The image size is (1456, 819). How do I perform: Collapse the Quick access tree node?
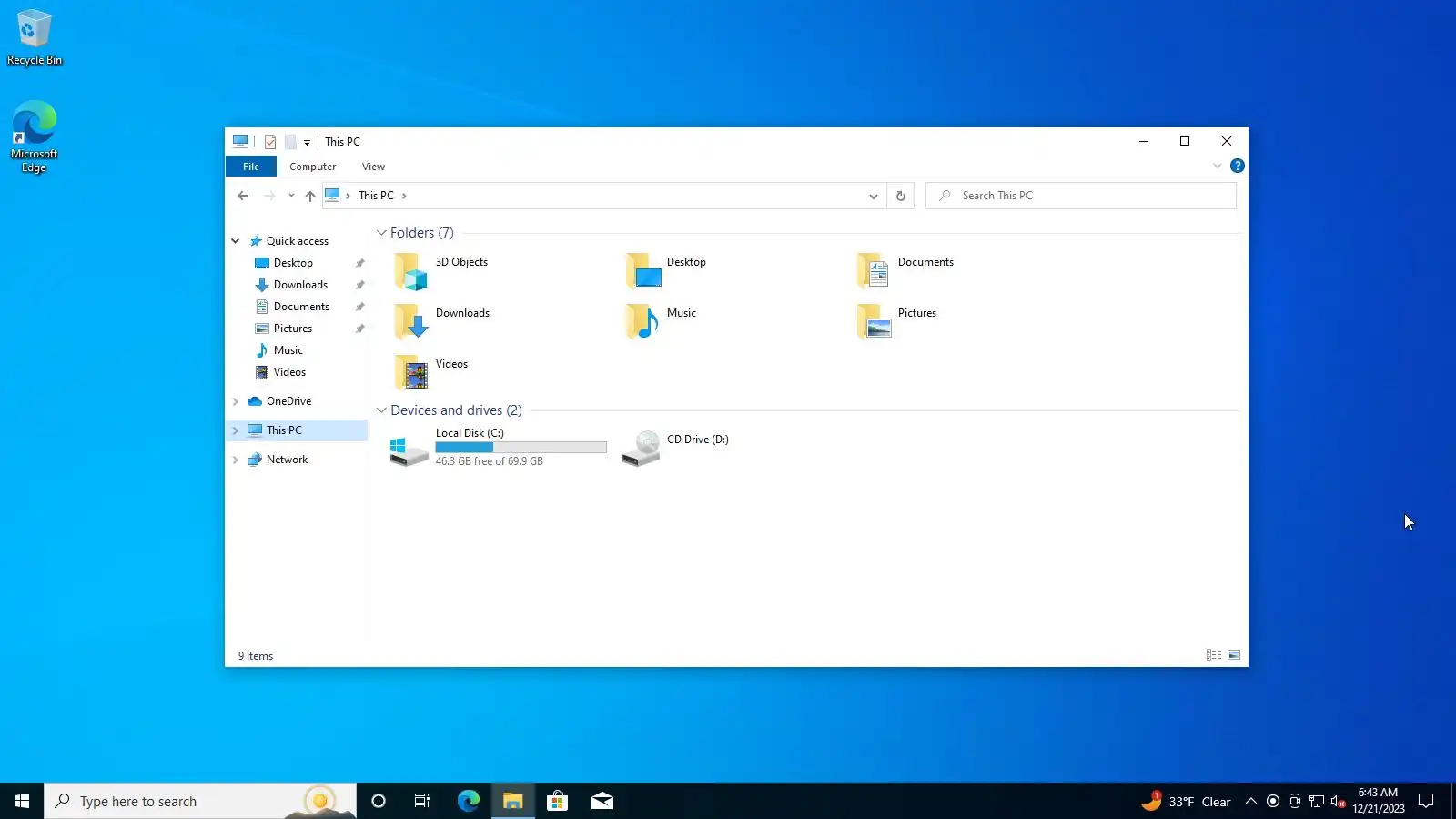tap(235, 241)
